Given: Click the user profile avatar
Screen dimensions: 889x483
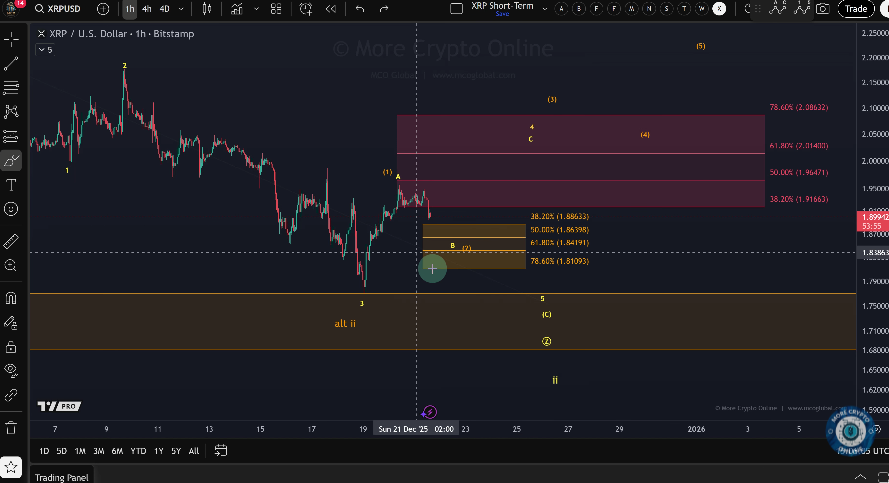Looking at the screenshot, I should (x=10, y=8).
